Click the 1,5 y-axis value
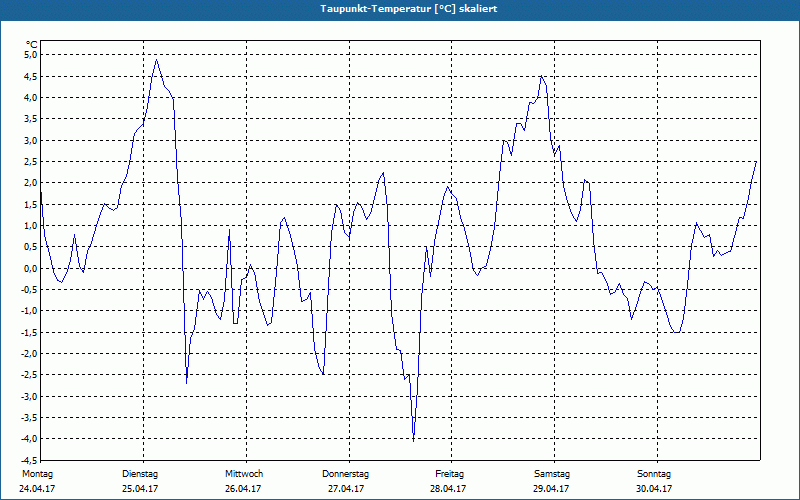 (30, 204)
